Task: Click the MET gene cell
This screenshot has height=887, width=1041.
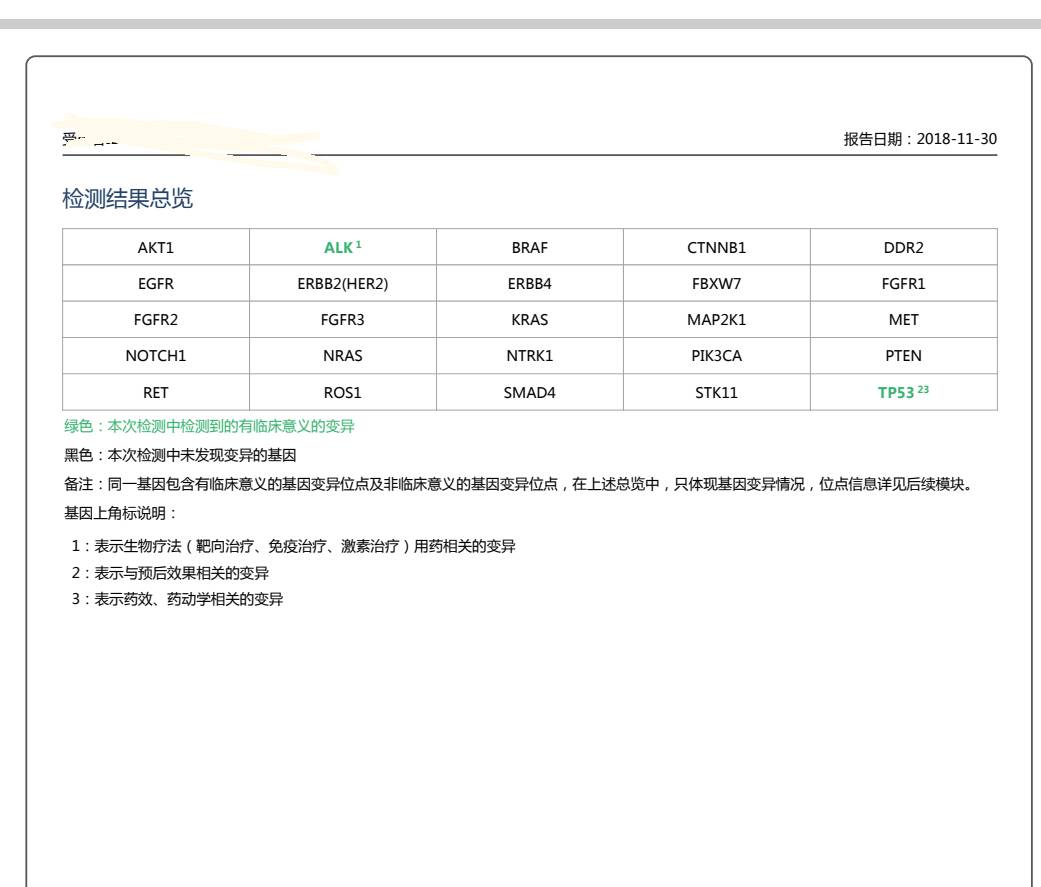Action: pos(903,320)
